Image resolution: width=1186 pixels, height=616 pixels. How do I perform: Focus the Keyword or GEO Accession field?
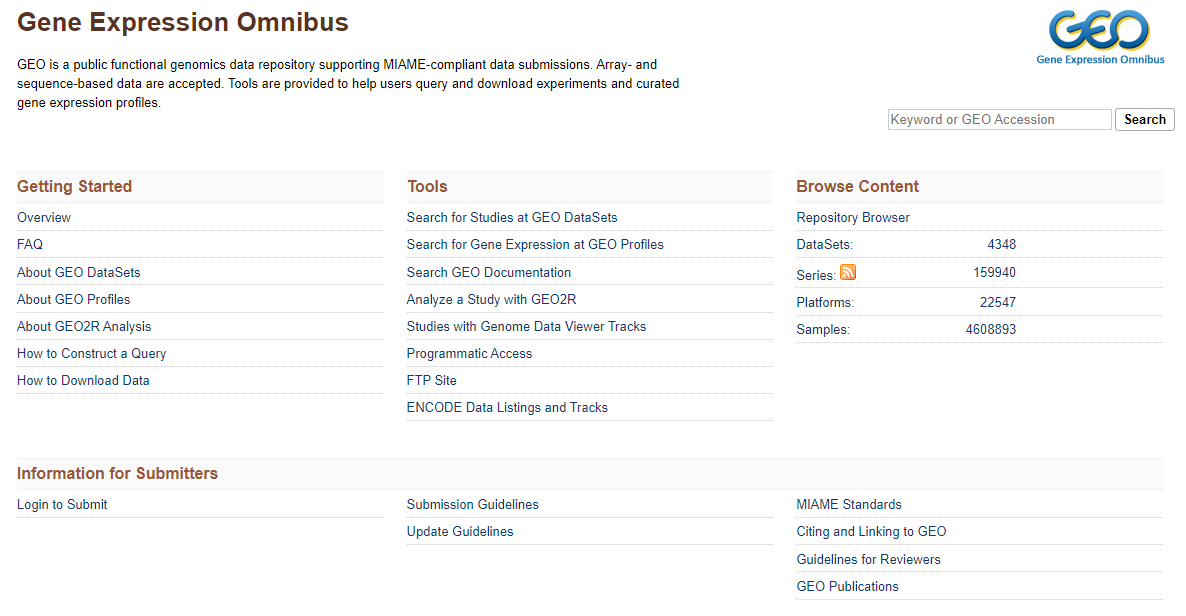(999, 120)
